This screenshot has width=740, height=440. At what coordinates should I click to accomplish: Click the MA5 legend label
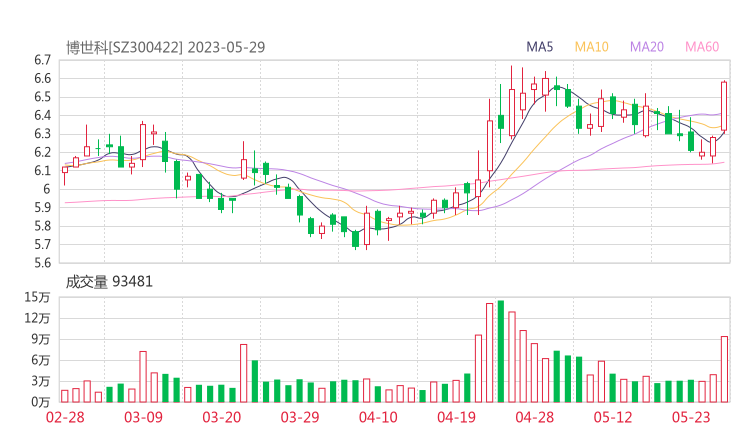pyautogui.click(x=539, y=47)
